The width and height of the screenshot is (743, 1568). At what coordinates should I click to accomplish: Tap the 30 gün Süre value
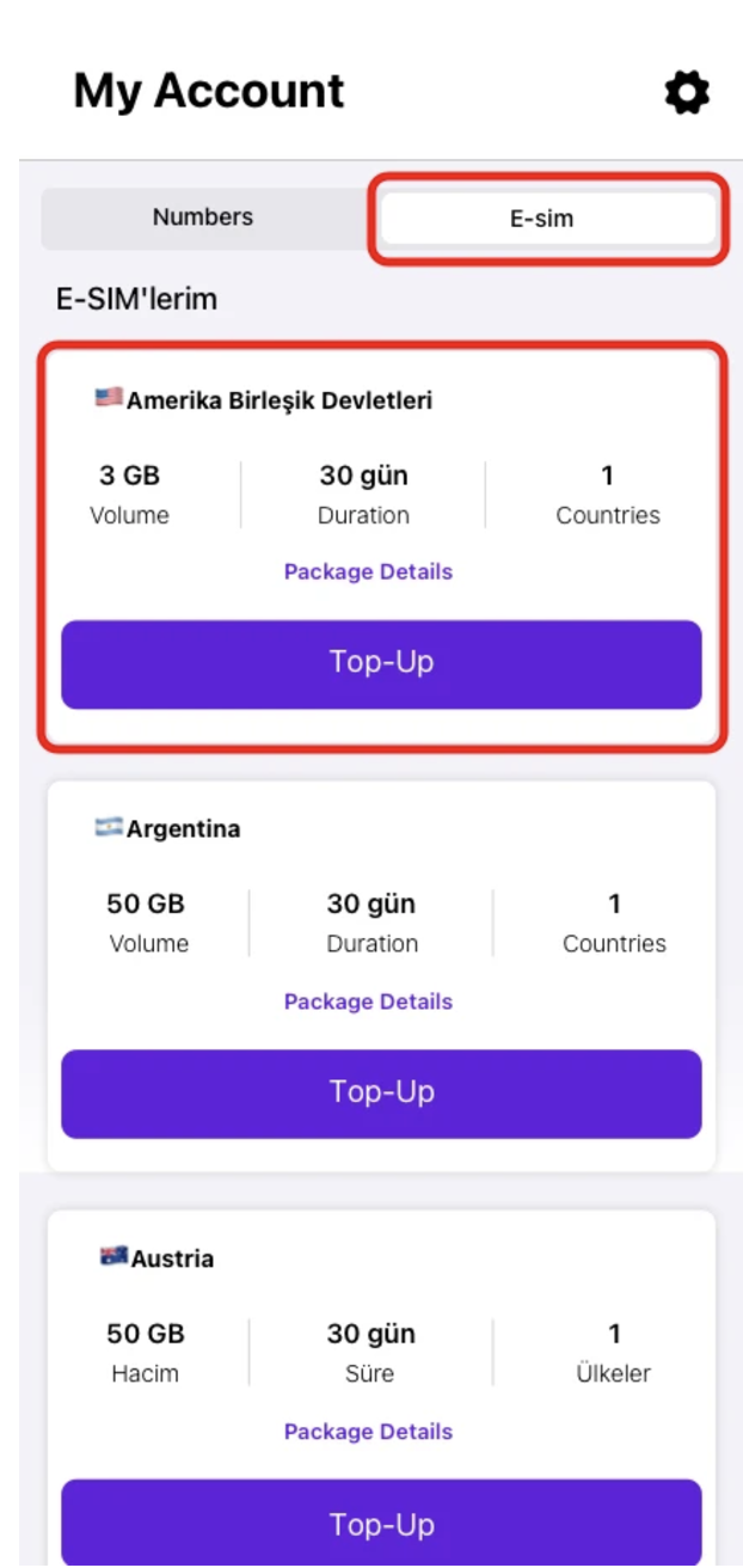click(371, 1335)
